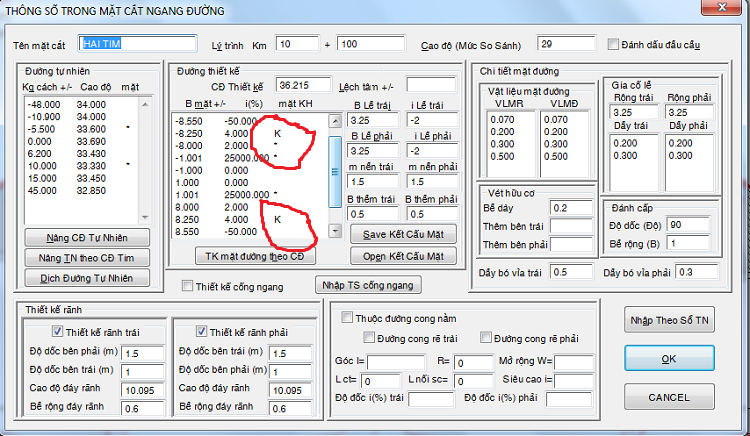Click the CANCEL button
Viewport: 750px width, 436px height.
pos(669,397)
